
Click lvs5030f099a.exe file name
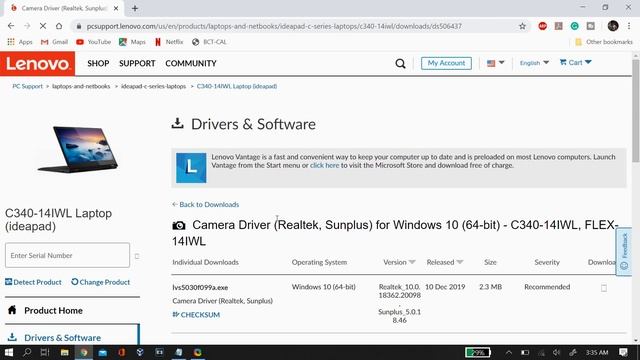[x=200, y=287]
